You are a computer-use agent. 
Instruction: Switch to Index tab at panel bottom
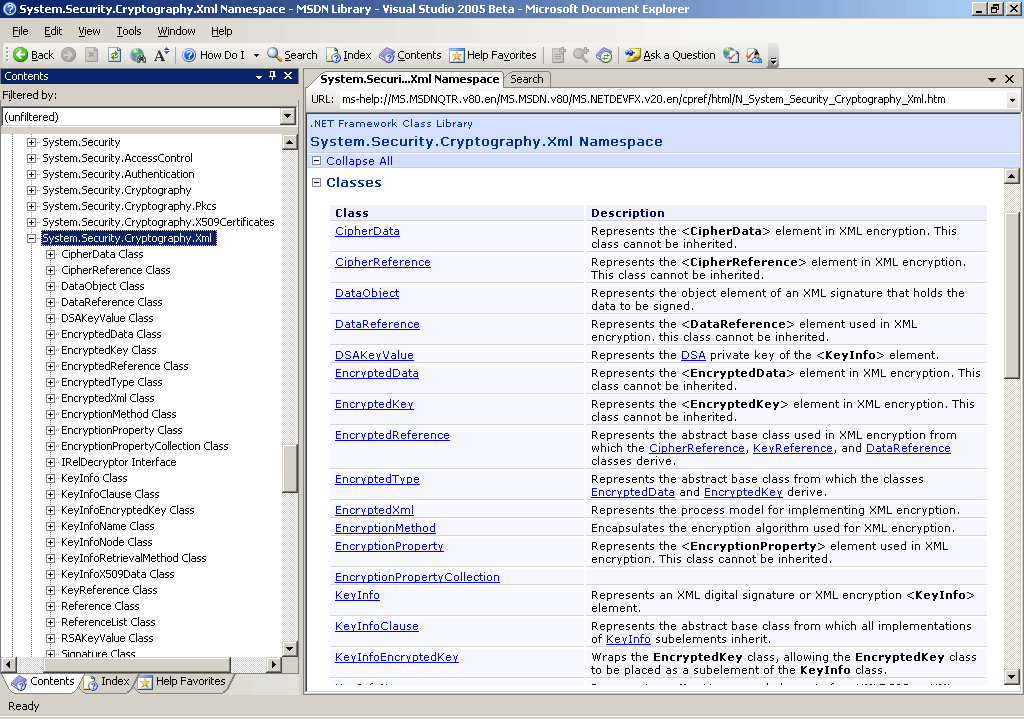108,682
